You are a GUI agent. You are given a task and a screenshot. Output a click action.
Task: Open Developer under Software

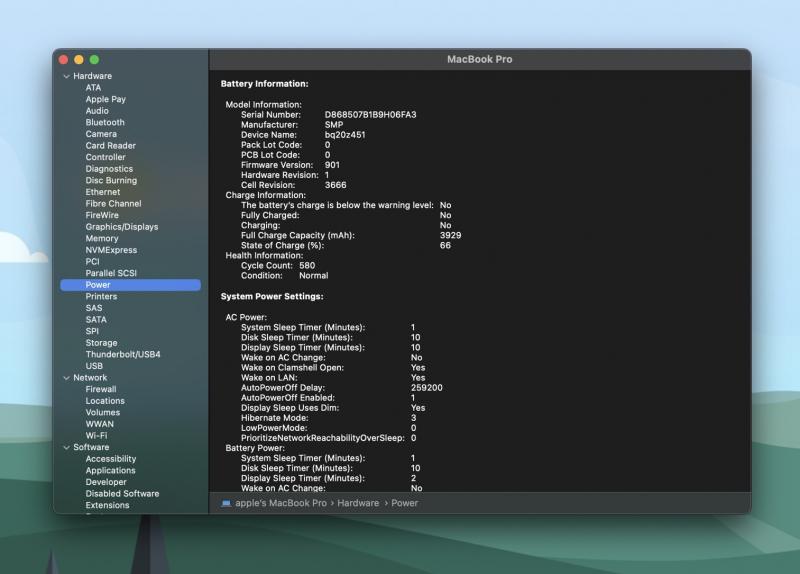[106, 482]
